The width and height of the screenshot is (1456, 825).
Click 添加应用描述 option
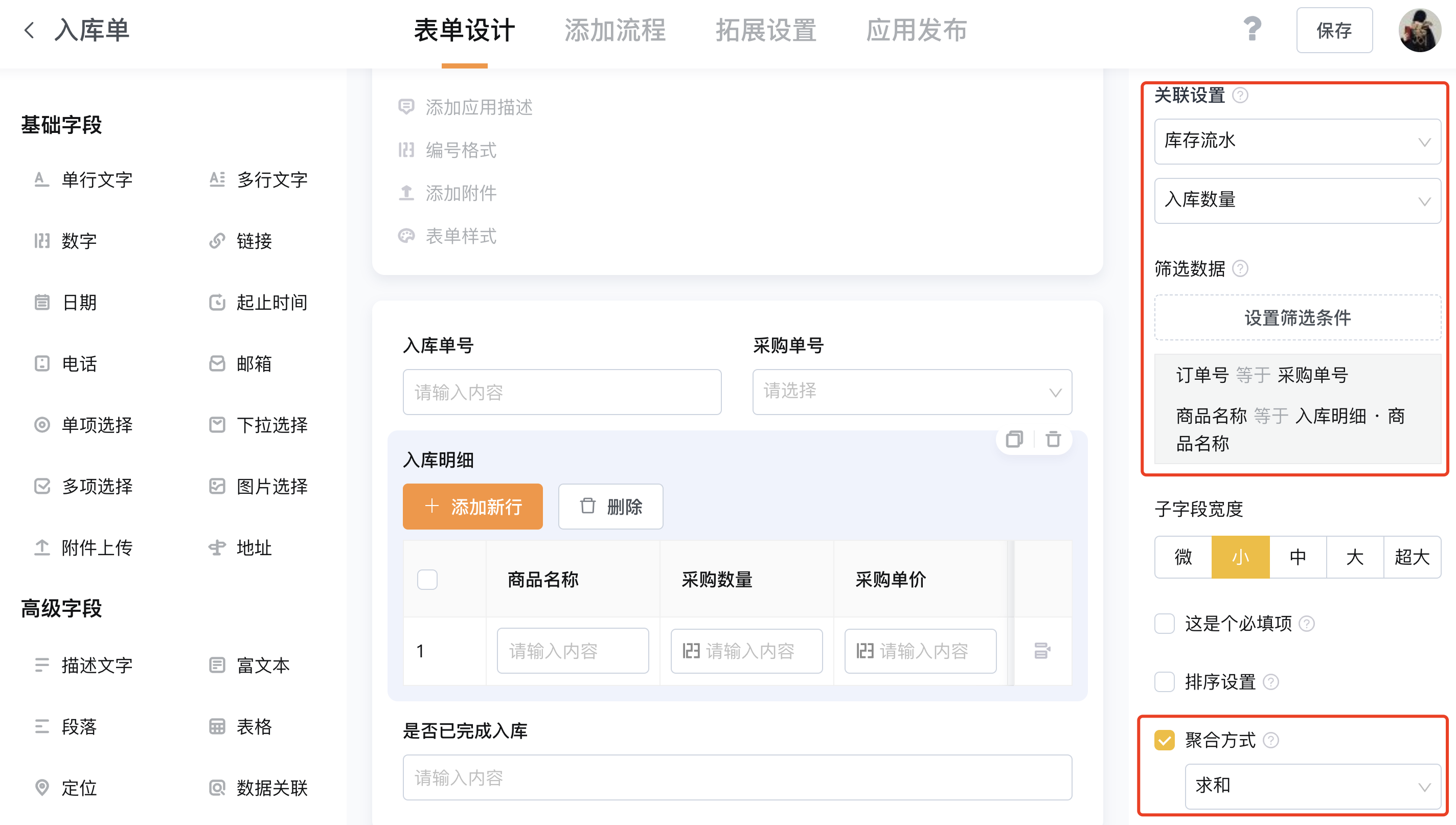tap(465, 107)
